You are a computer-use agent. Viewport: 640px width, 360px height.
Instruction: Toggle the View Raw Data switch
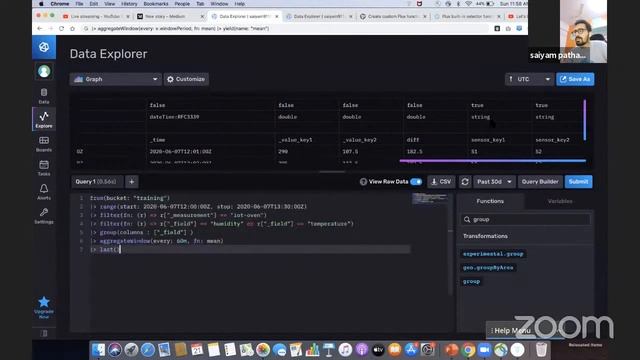tap(416, 182)
